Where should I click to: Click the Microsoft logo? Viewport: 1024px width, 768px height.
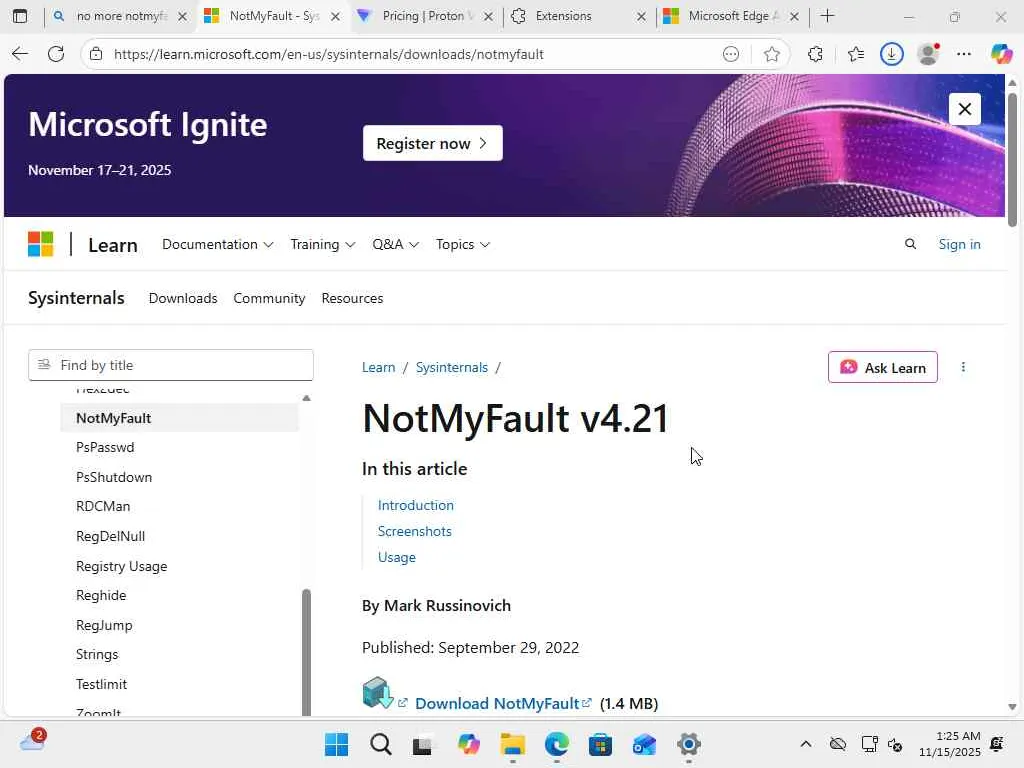[40, 244]
